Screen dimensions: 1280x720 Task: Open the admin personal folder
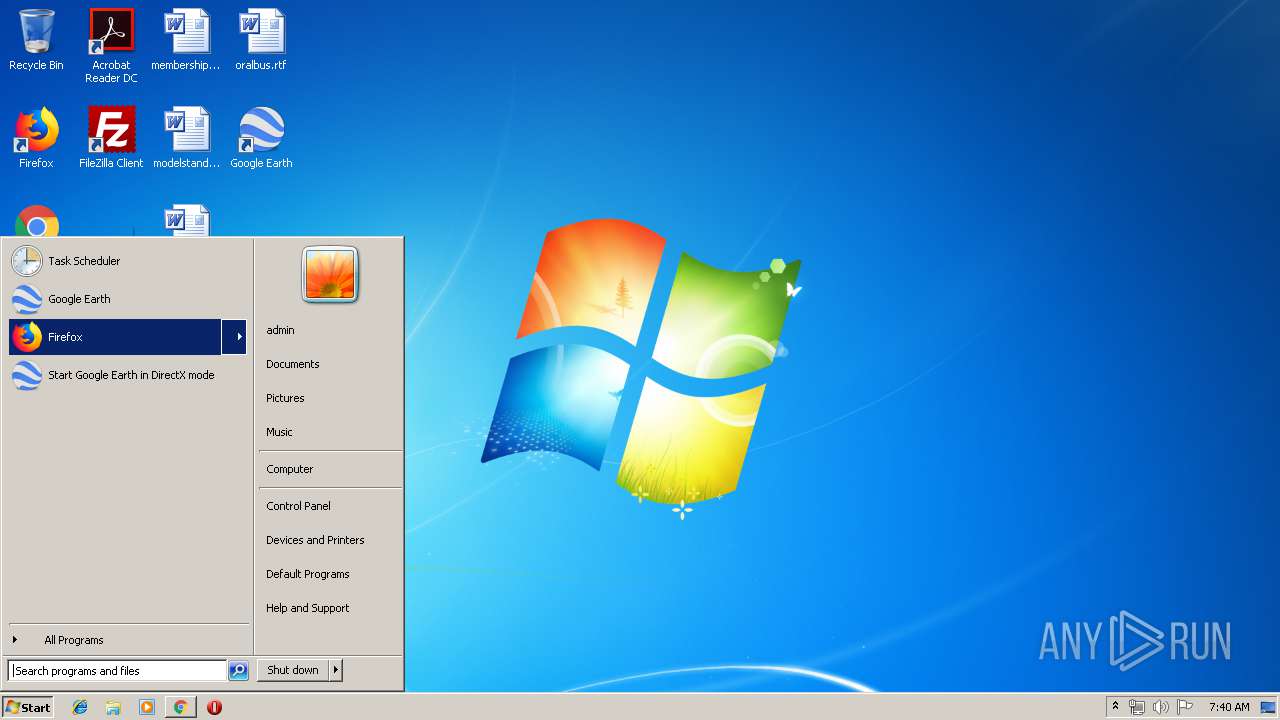click(280, 330)
